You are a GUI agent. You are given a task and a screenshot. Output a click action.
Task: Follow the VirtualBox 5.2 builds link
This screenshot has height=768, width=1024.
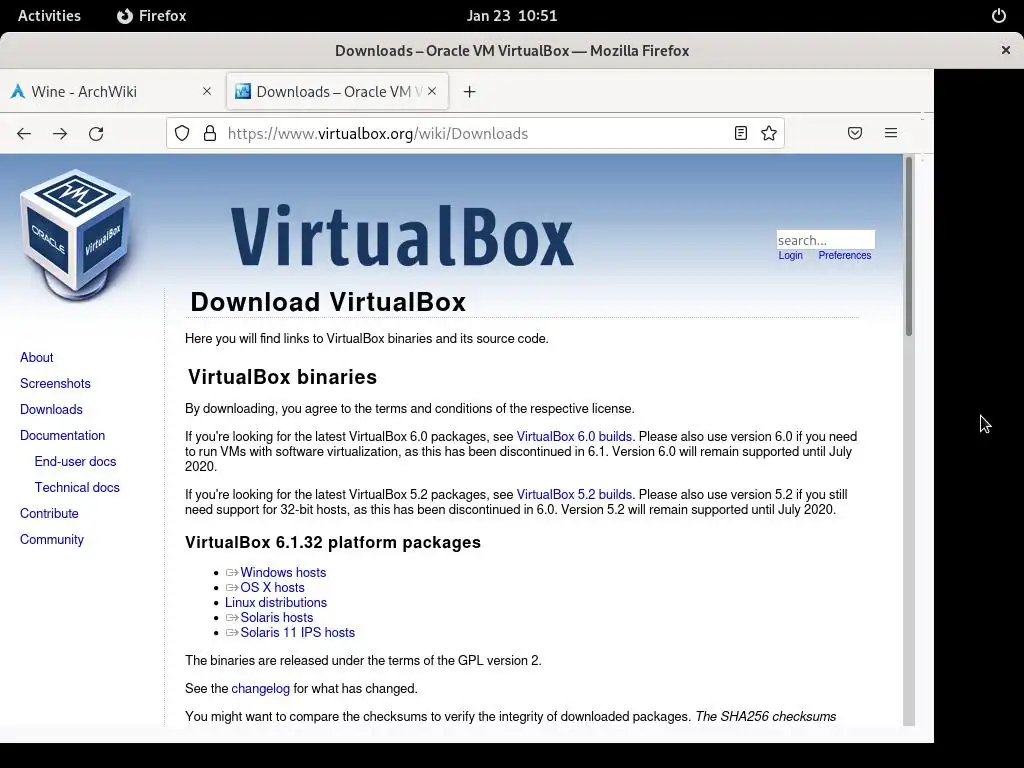pos(574,494)
